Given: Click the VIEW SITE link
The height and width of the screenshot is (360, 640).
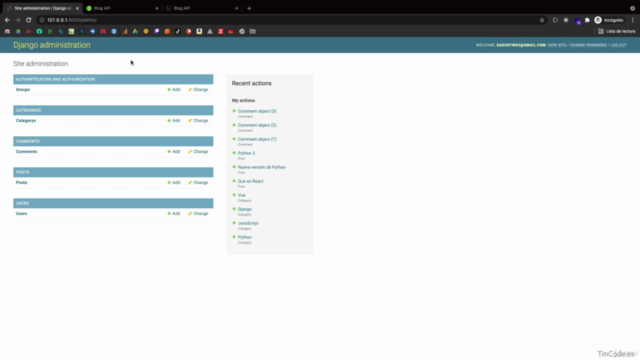Looking at the screenshot, I should point(557,45).
